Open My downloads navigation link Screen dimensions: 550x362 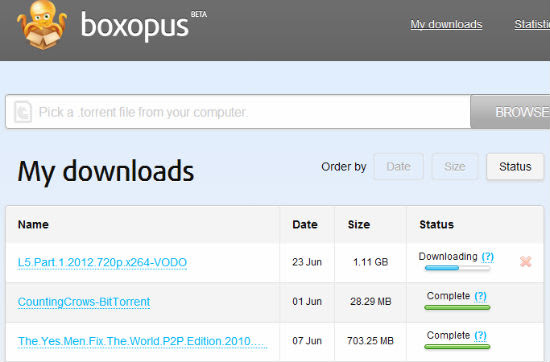pos(446,24)
